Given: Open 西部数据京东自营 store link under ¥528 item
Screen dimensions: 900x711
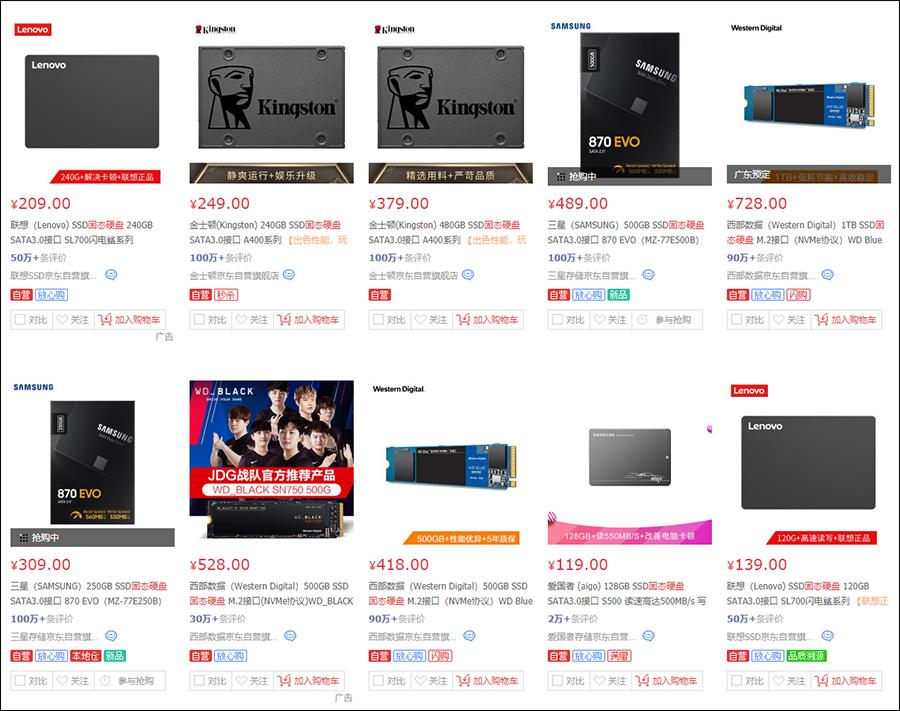Looking at the screenshot, I should tap(234, 636).
